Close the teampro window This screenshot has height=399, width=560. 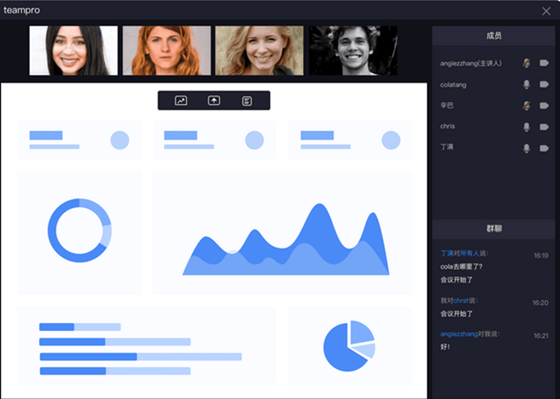546,11
